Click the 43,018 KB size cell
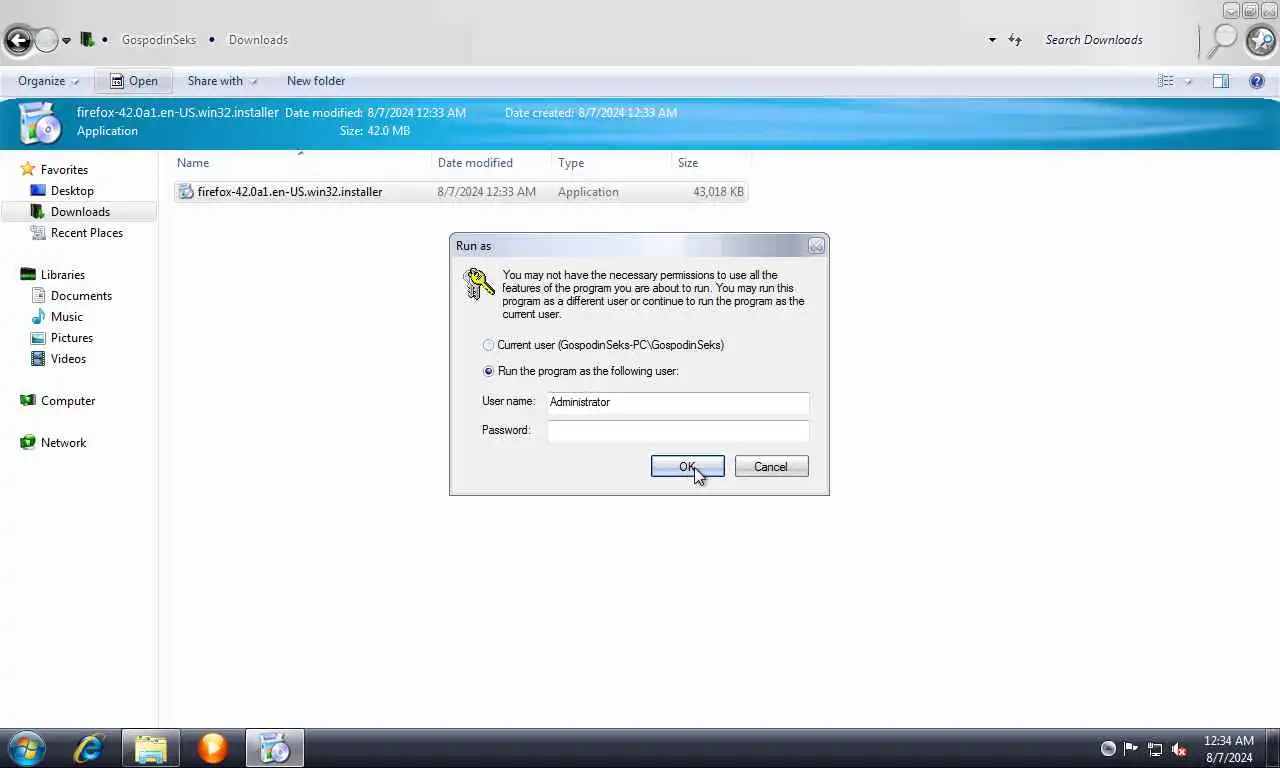 (718, 192)
